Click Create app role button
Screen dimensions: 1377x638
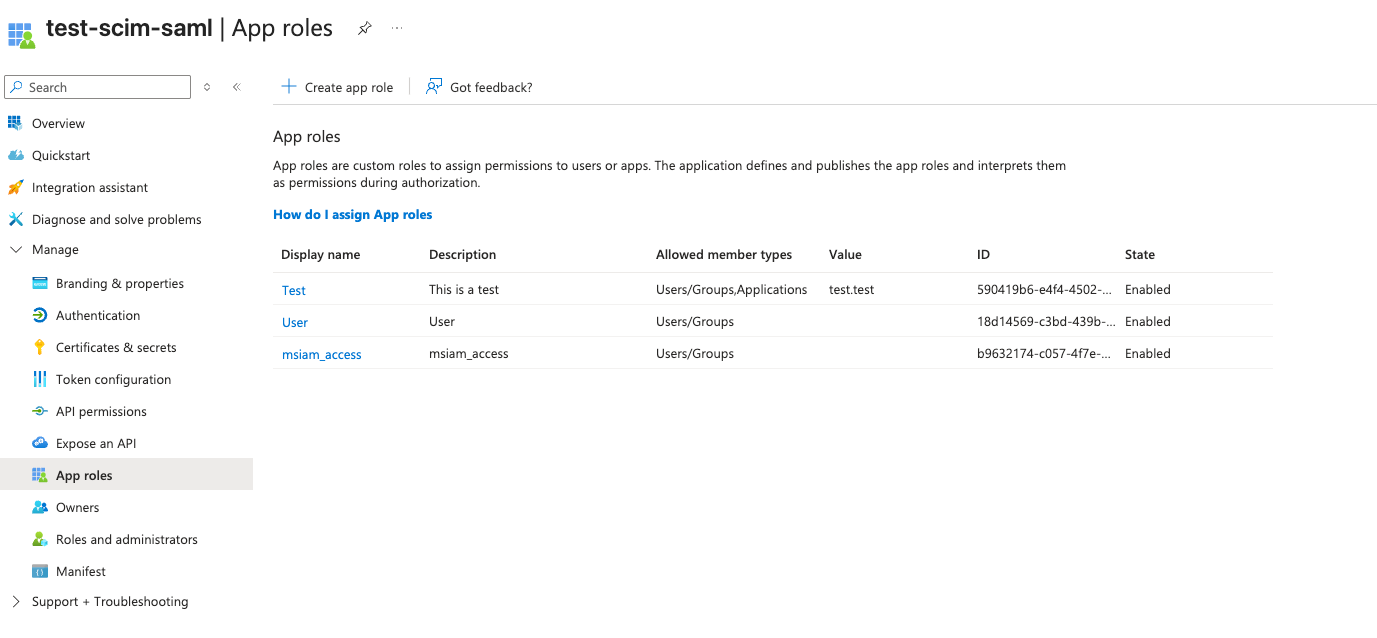[337, 87]
